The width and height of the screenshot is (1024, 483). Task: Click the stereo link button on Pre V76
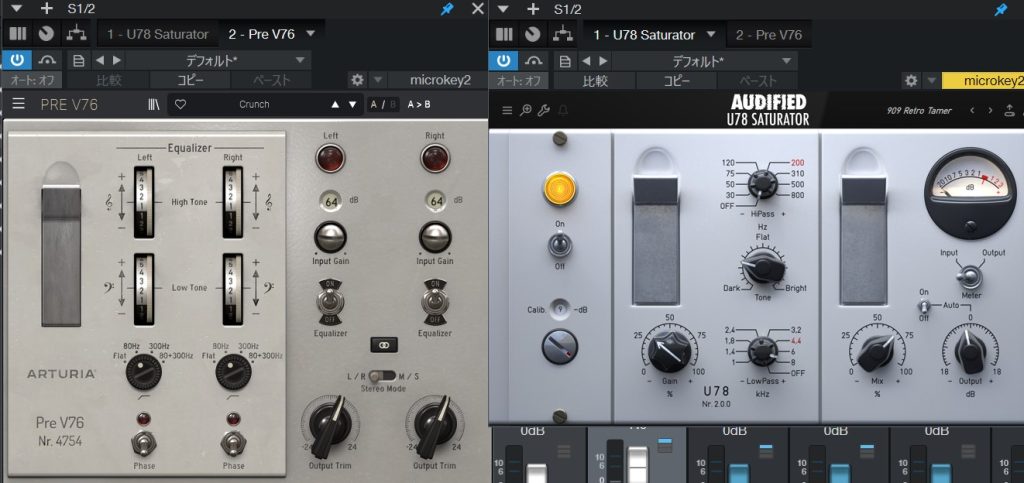pyautogui.click(x=384, y=343)
